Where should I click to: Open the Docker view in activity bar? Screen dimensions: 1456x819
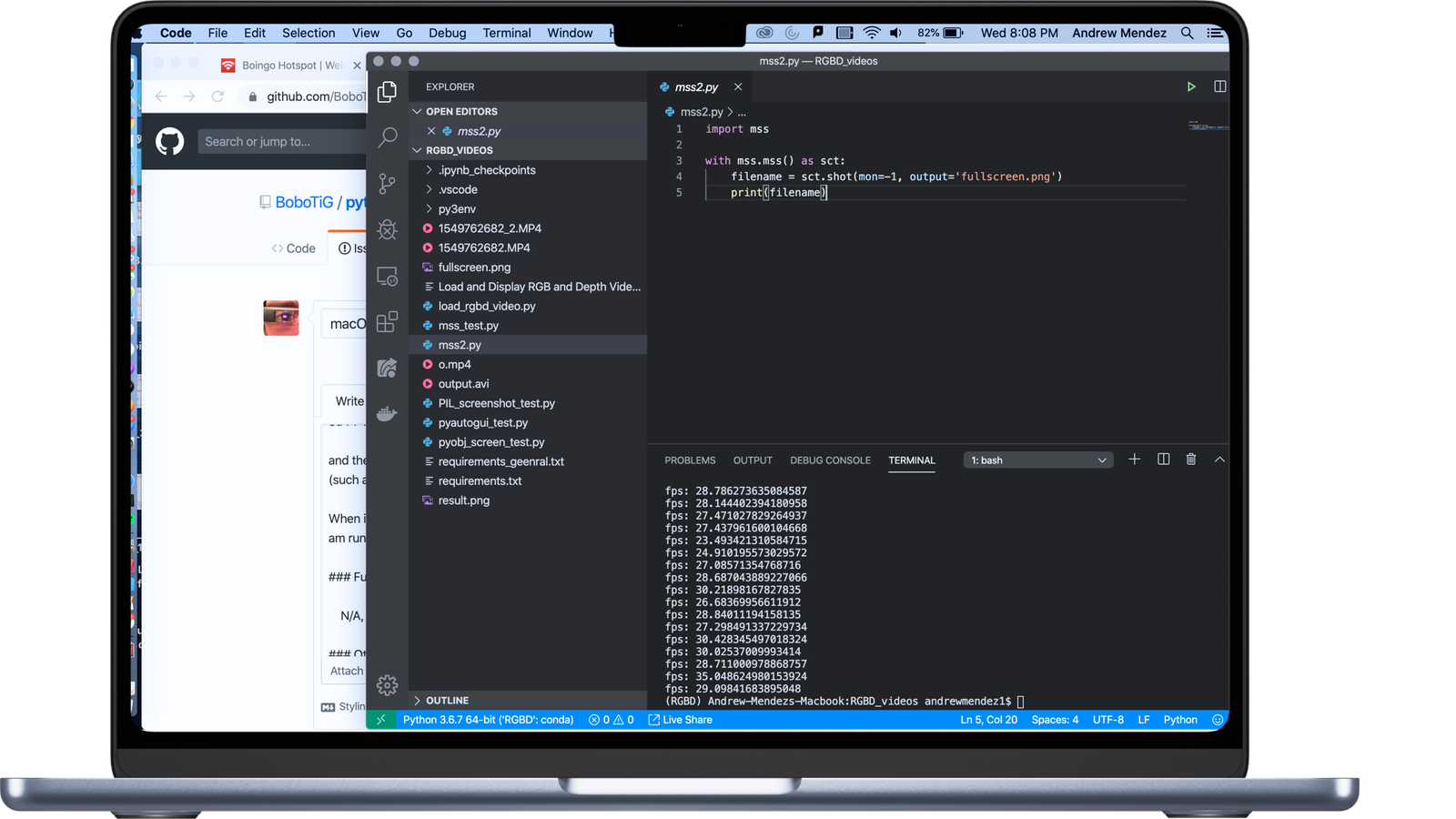point(388,414)
